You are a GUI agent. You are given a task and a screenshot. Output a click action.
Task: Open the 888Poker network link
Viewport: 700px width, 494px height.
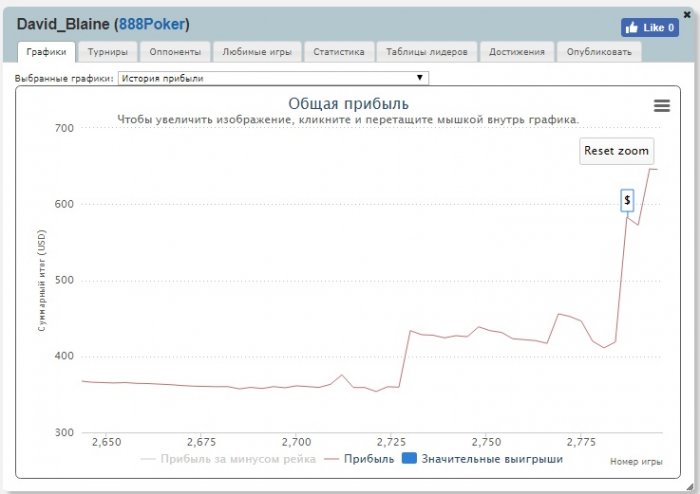[152, 24]
